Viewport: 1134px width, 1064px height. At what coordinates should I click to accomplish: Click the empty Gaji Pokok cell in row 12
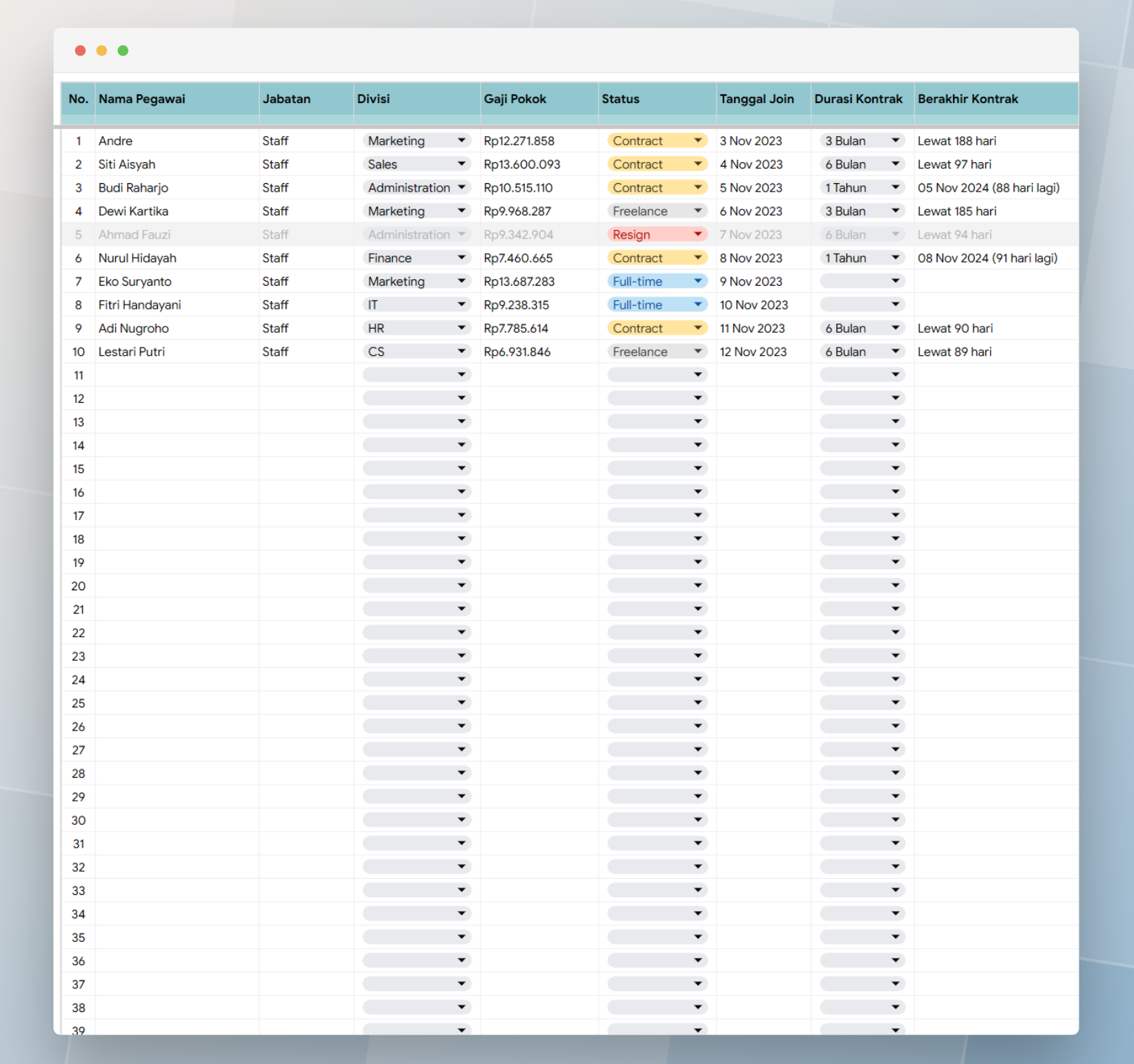point(539,399)
